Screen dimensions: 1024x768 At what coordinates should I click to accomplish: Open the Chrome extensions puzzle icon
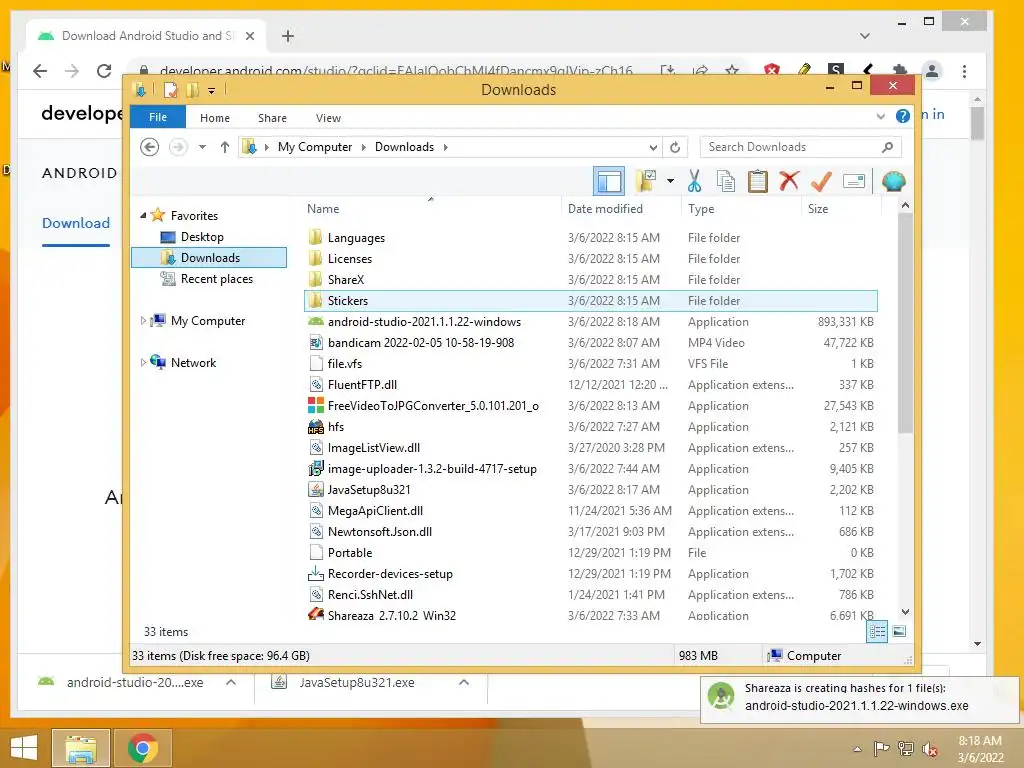pyautogui.click(x=900, y=71)
